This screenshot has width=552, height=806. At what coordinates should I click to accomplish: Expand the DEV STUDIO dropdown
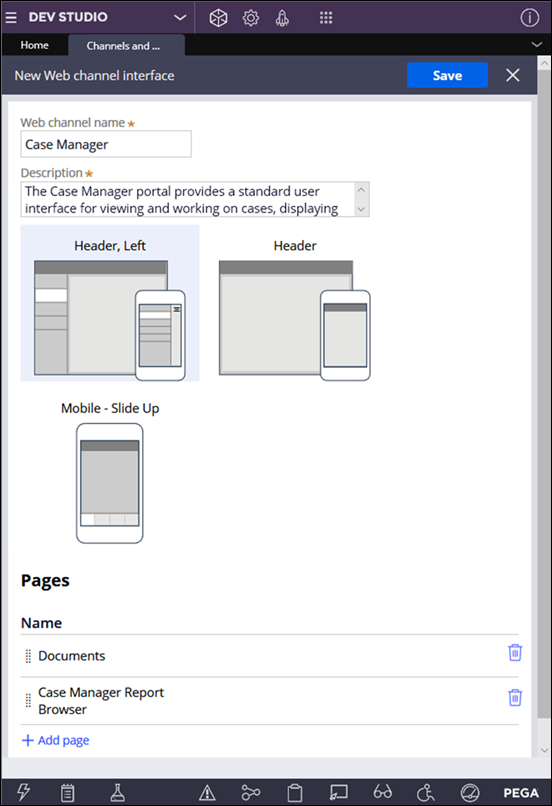(179, 17)
